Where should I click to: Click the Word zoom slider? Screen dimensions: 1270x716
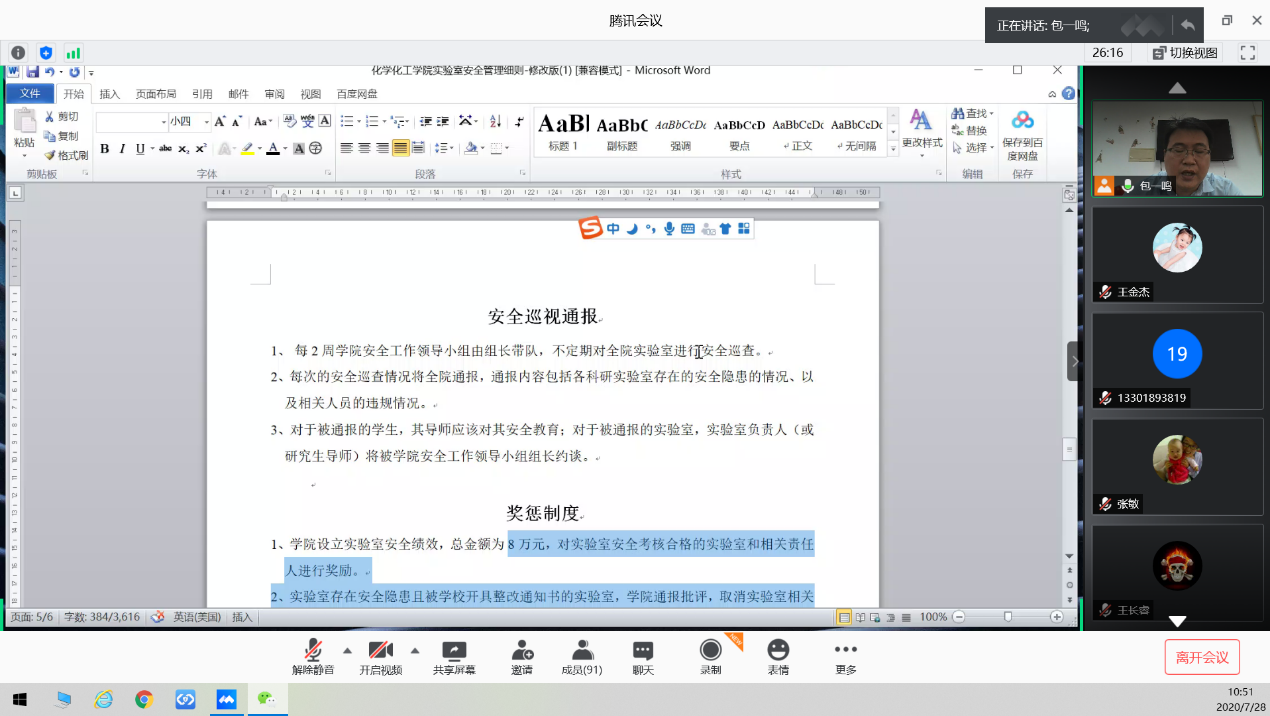click(x=1007, y=617)
